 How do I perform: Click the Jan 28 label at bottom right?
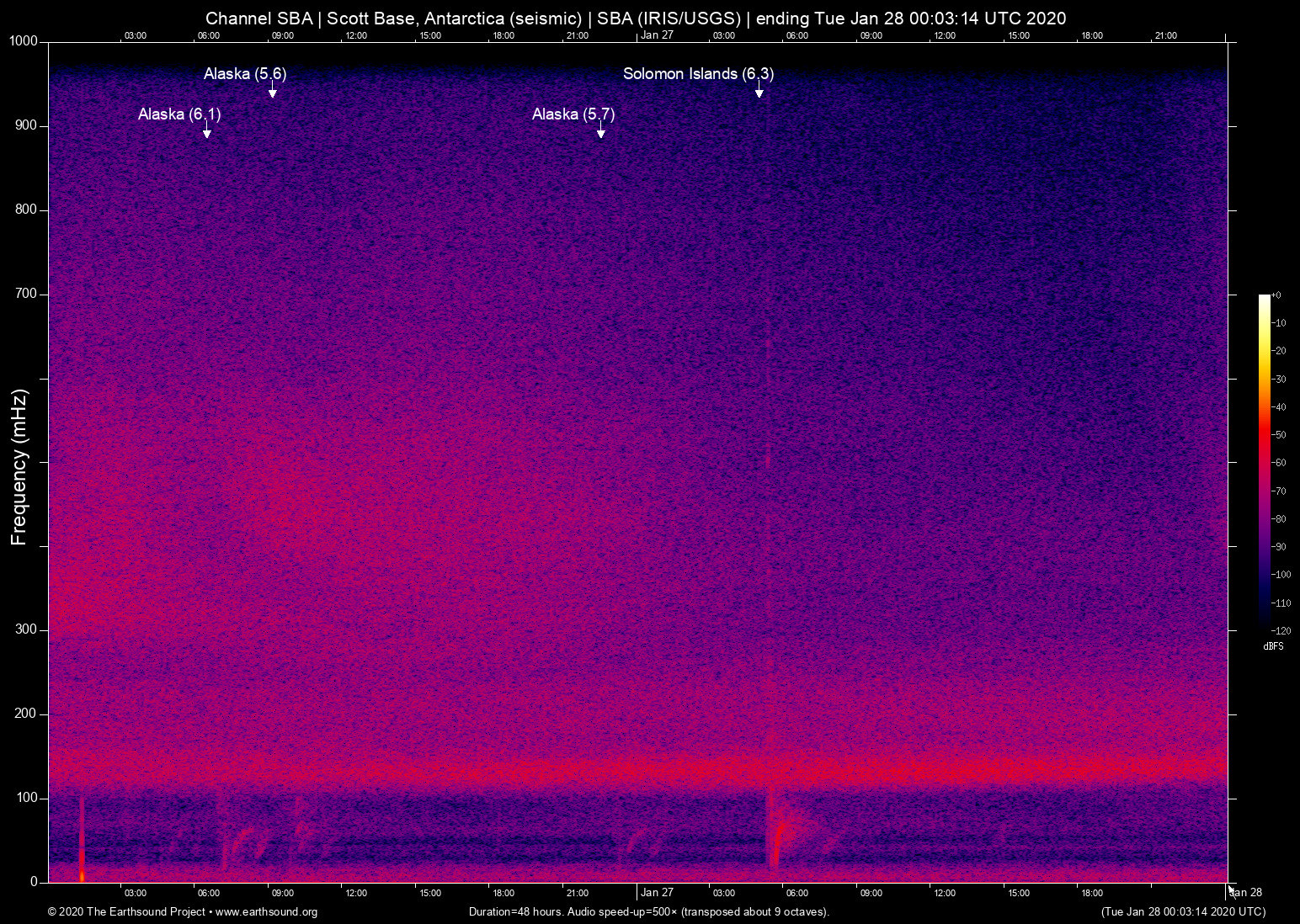pos(1247,893)
